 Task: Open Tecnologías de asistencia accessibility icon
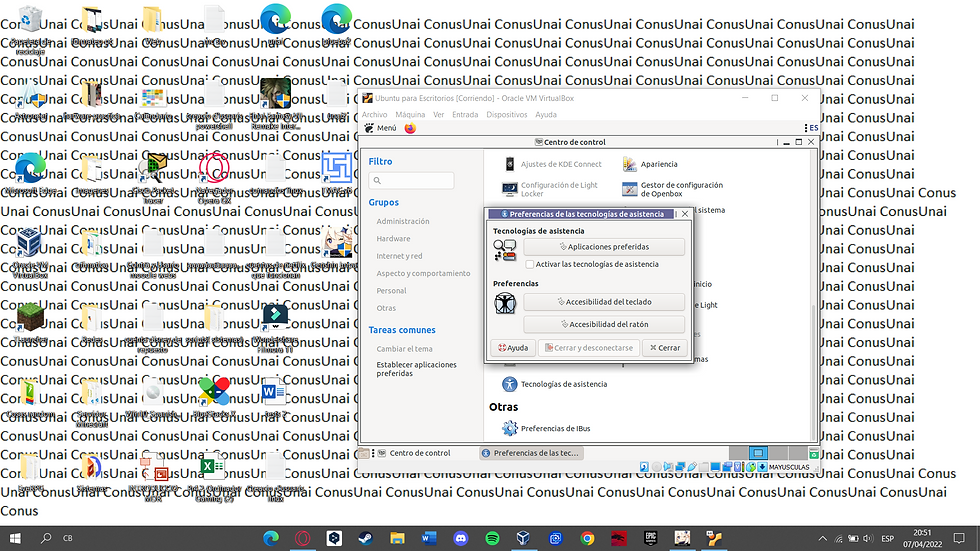pyautogui.click(x=510, y=384)
